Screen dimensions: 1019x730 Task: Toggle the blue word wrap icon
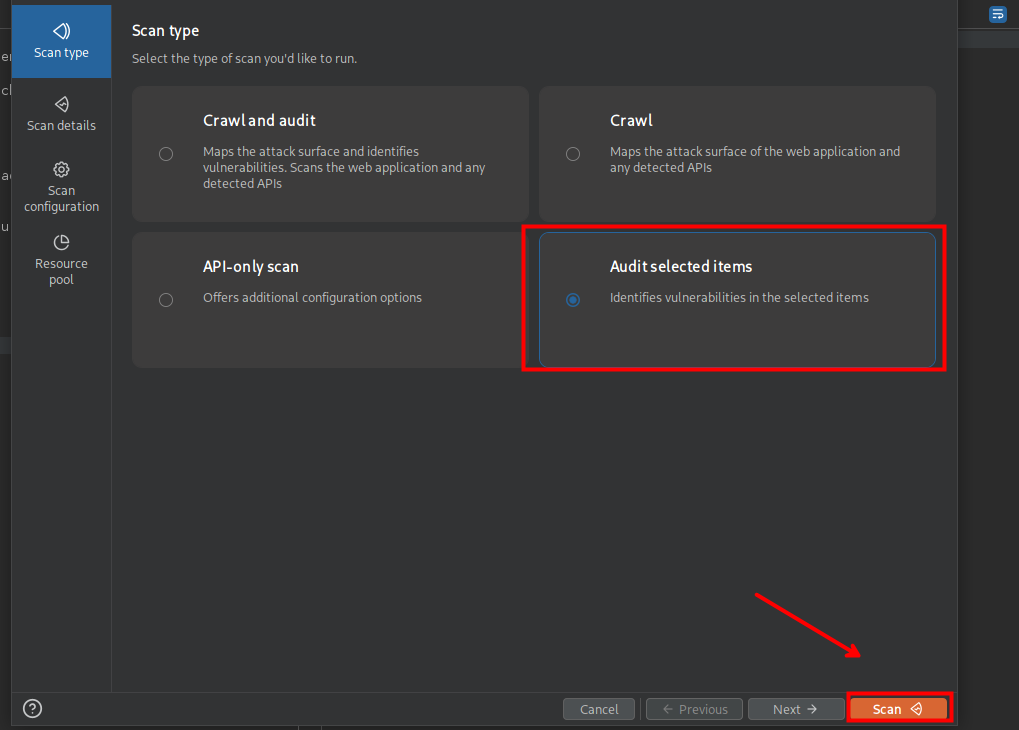997,14
